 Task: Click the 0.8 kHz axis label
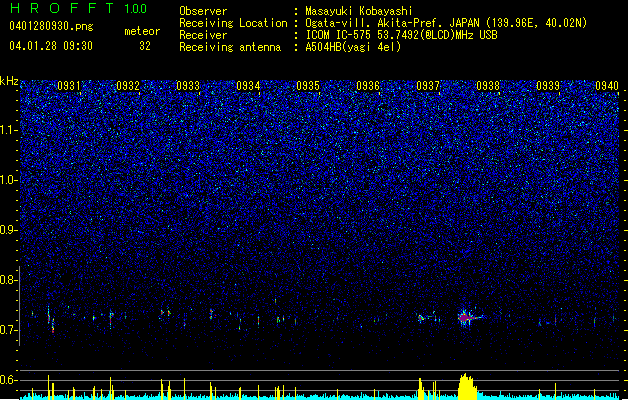8,280
